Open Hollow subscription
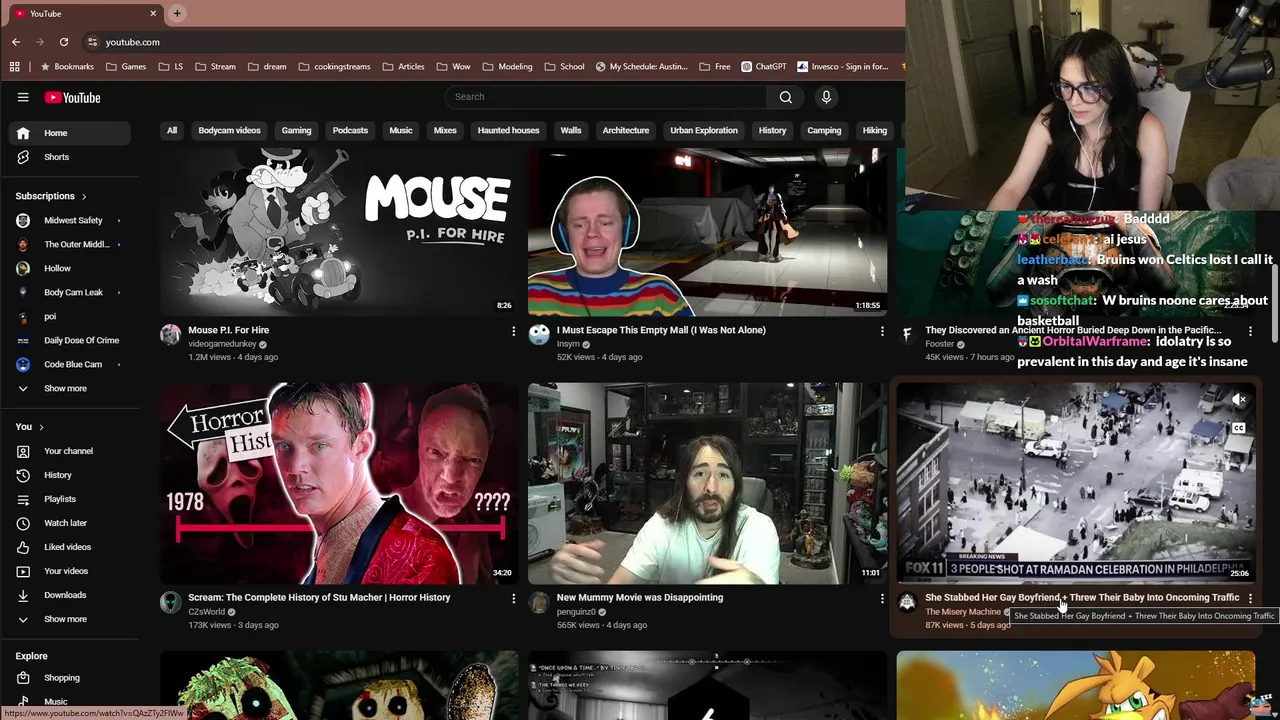 point(69,268)
